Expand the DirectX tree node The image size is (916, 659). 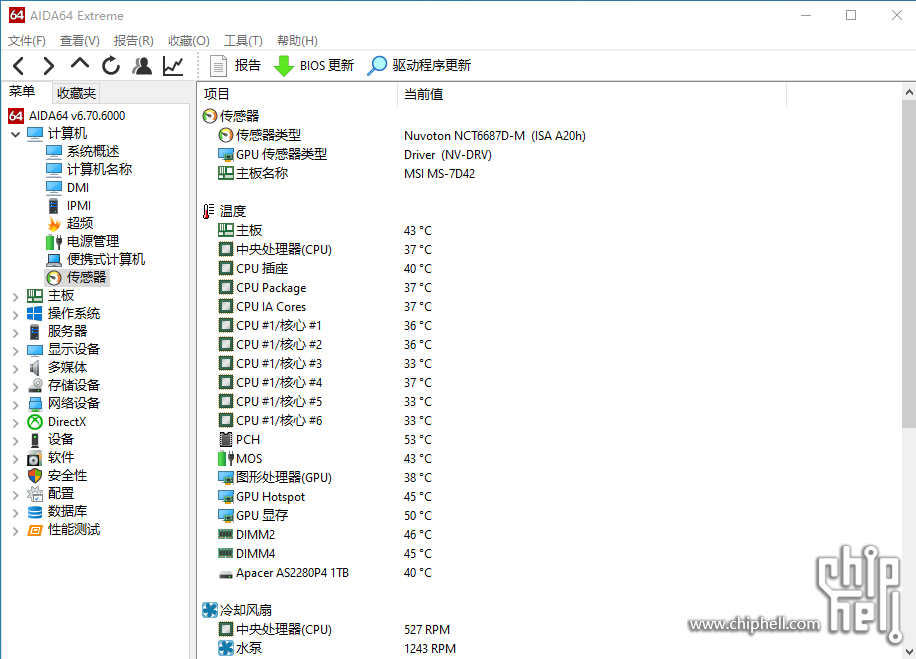click(x=16, y=423)
